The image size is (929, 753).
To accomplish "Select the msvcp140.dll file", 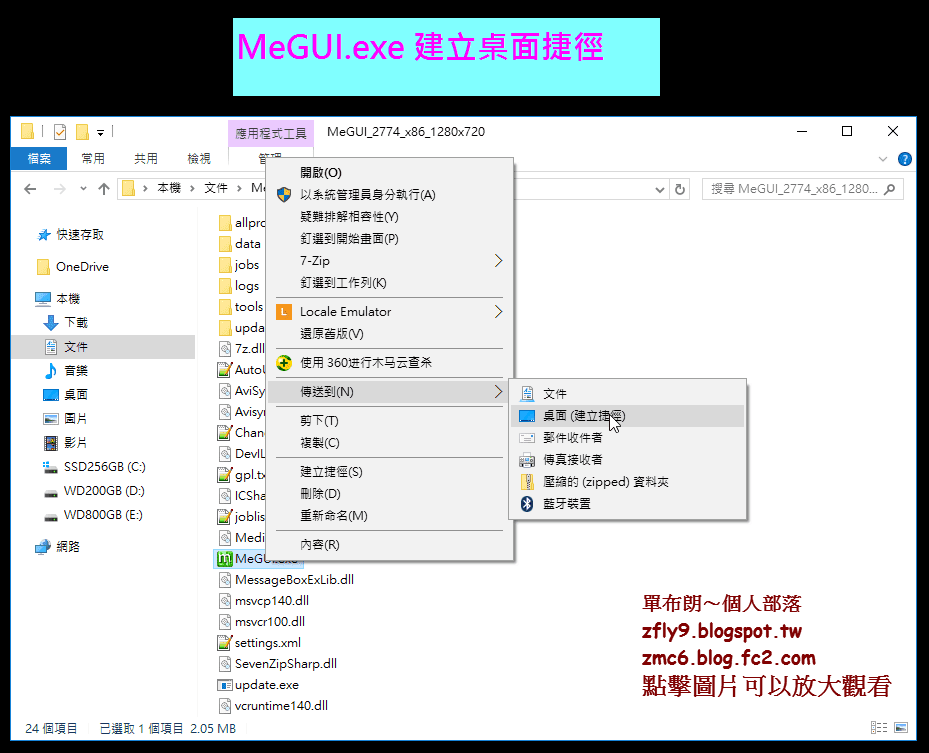I will [271, 601].
